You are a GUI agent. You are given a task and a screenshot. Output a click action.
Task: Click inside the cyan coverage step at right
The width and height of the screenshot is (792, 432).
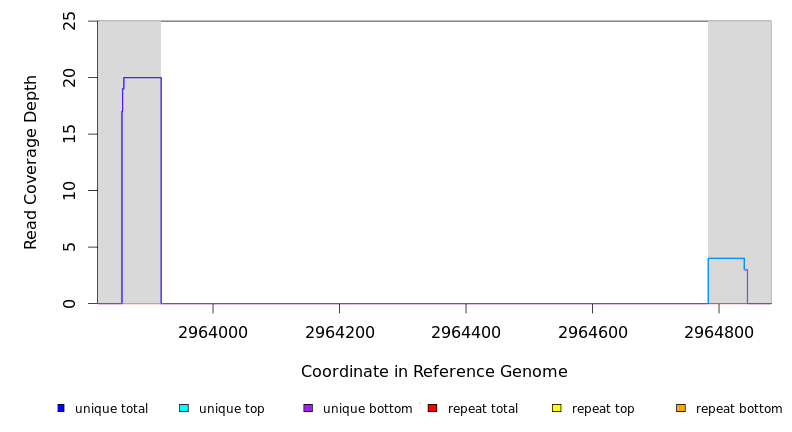[x=725, y=281]
